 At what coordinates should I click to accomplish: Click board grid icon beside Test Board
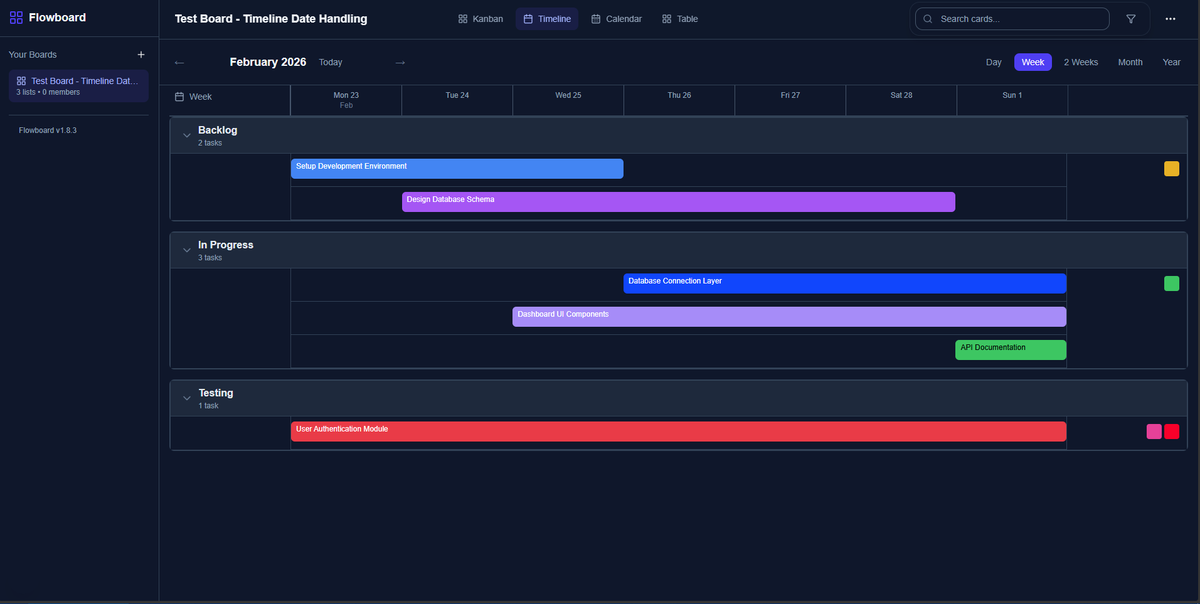[22, 81]
